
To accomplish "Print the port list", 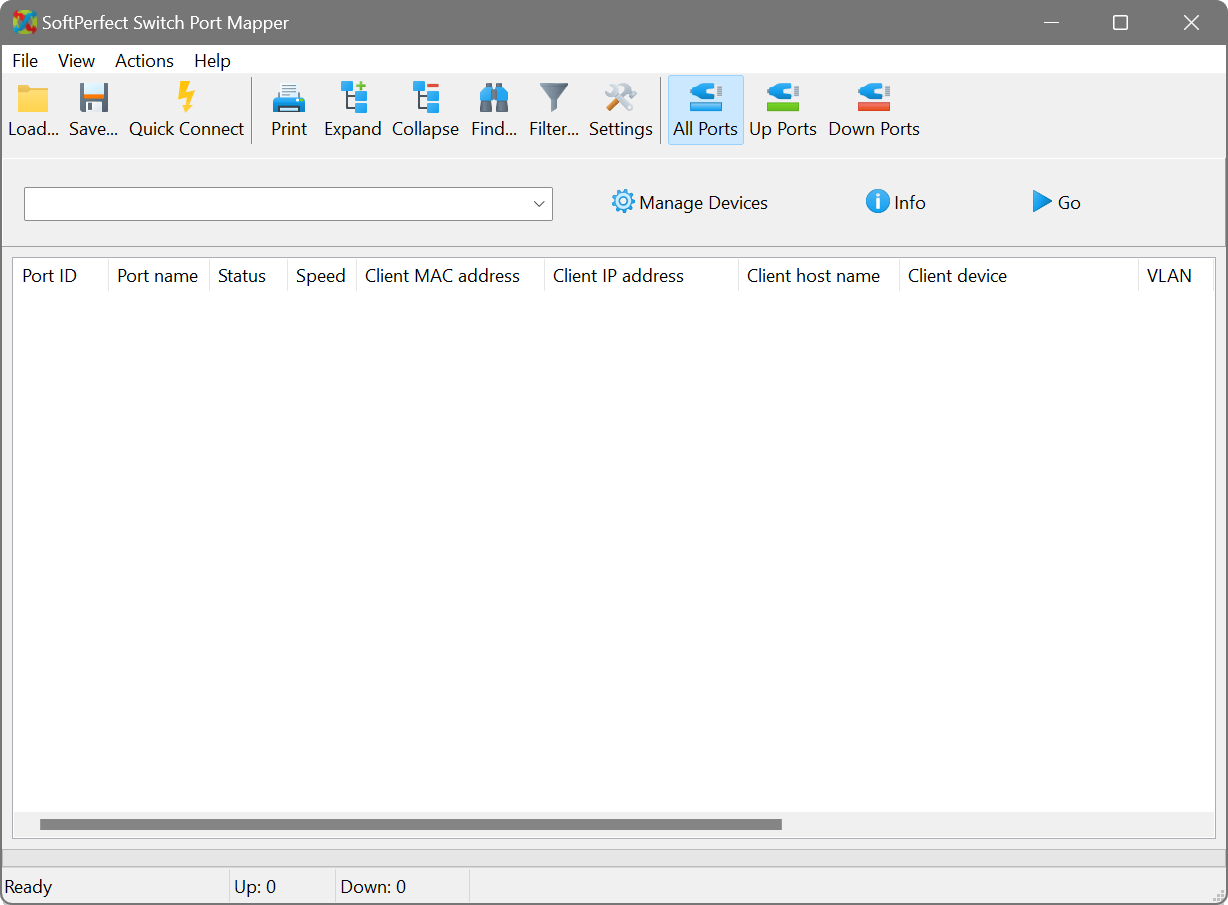I will pos(289,110).
